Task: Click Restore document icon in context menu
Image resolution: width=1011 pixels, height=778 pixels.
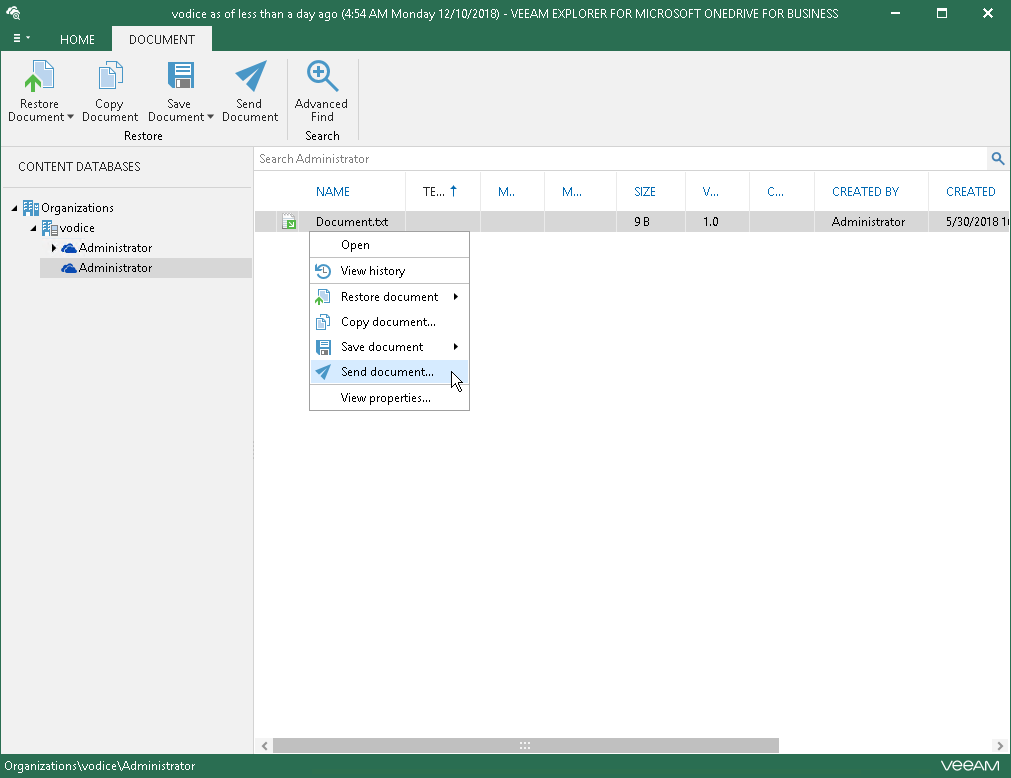Action: click(x=322, y=297)
